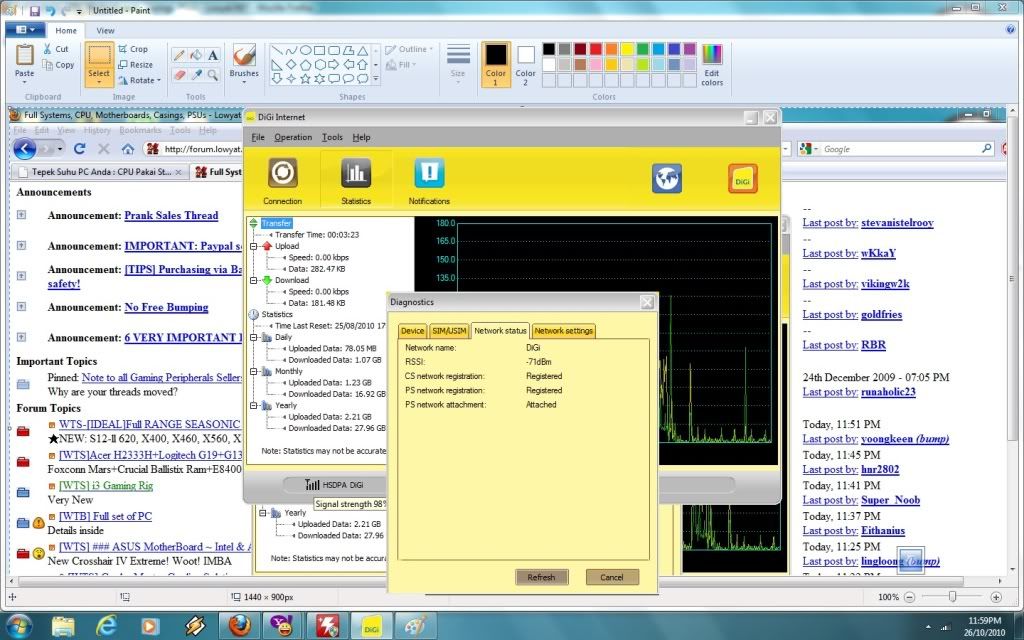
Task: Pick the red color swatch in palette
Action: [597, 48]
